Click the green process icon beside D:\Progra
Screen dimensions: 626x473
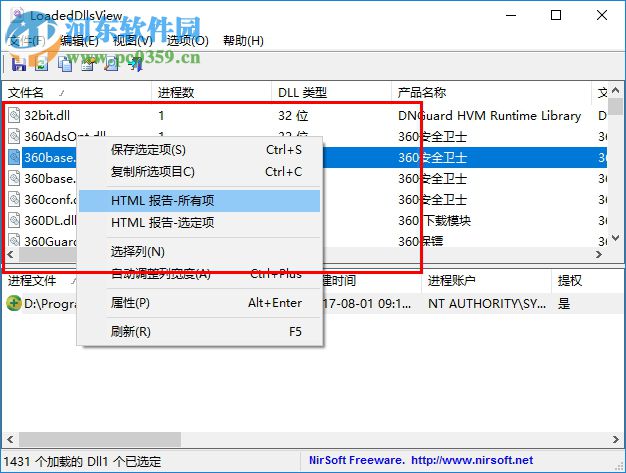(x=14, y=303)
